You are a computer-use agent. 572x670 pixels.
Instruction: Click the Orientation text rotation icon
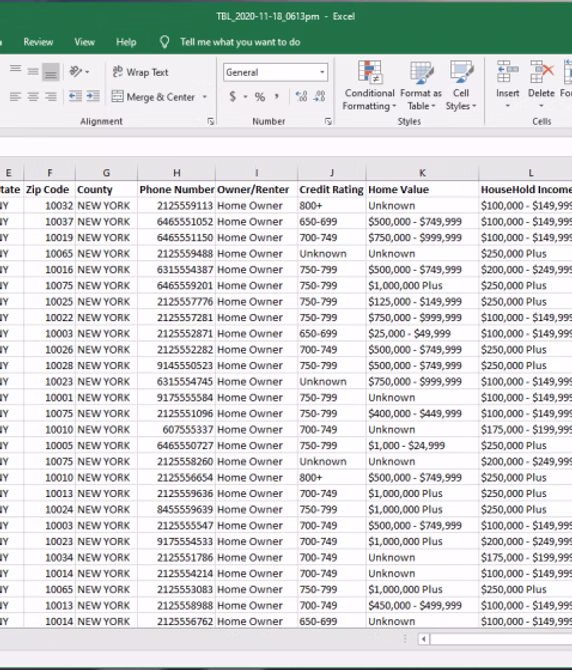pyautogui.click(x=79, y=72)
